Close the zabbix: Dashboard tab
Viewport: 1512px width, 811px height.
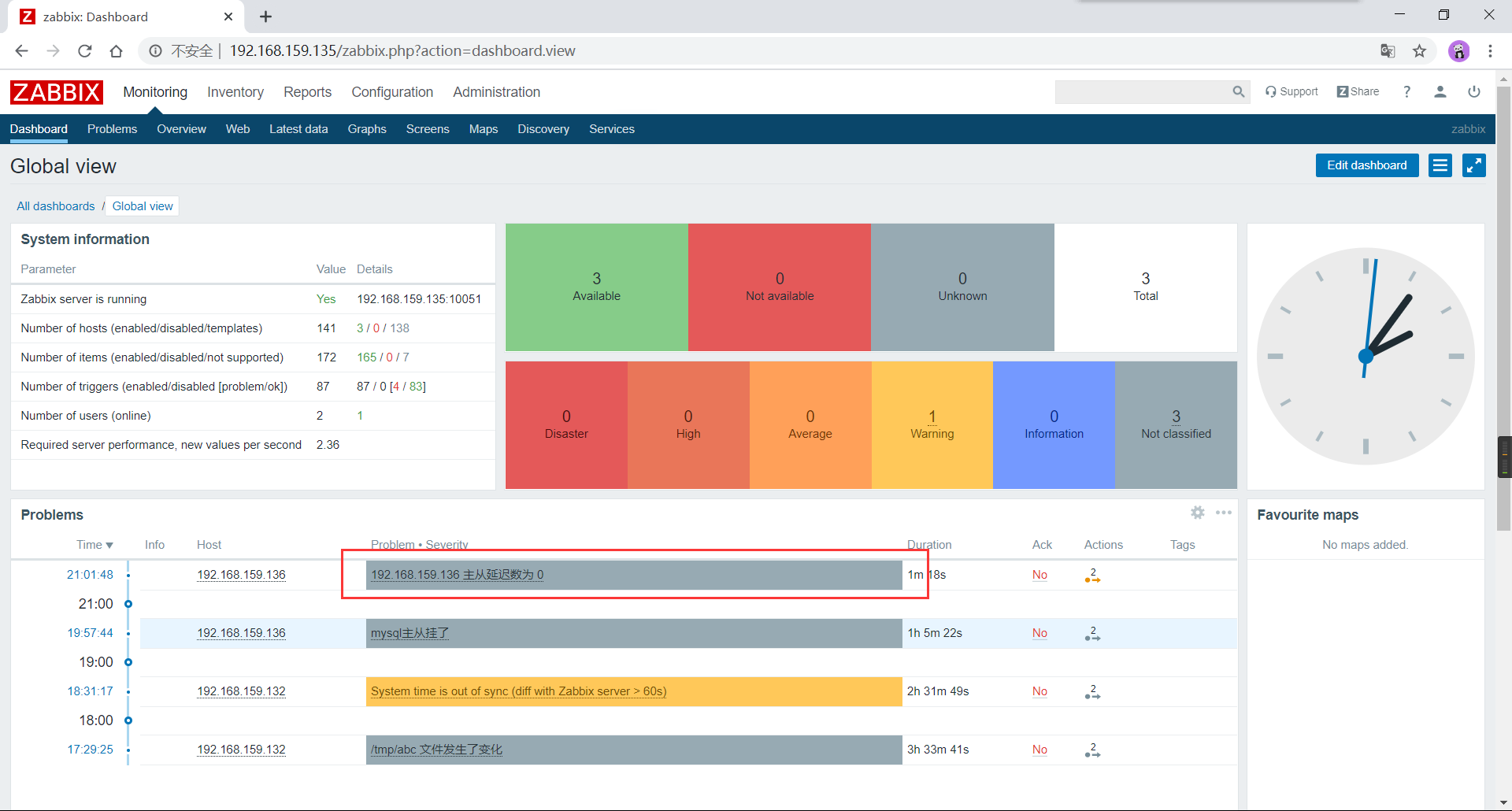tap(228, 17)
